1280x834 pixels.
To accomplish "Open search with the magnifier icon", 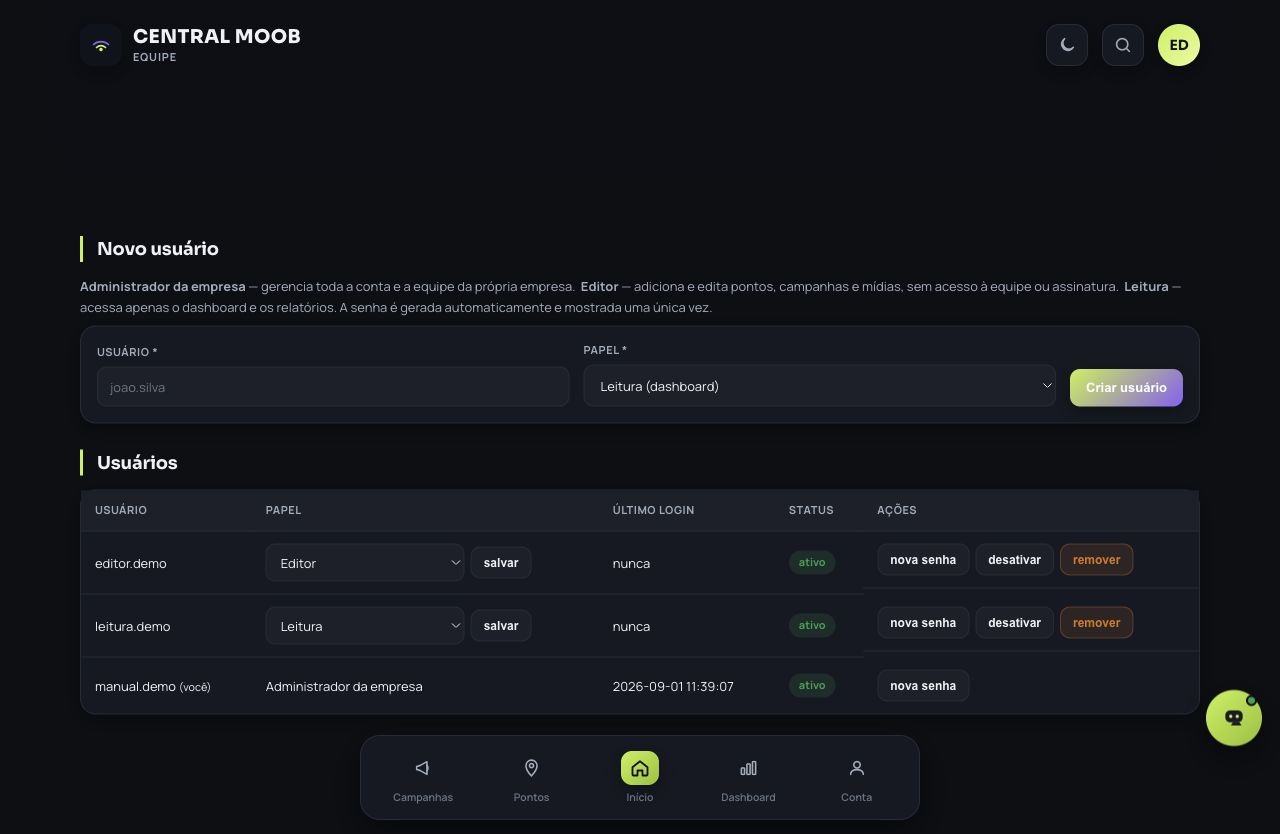I will point(1123,45).
